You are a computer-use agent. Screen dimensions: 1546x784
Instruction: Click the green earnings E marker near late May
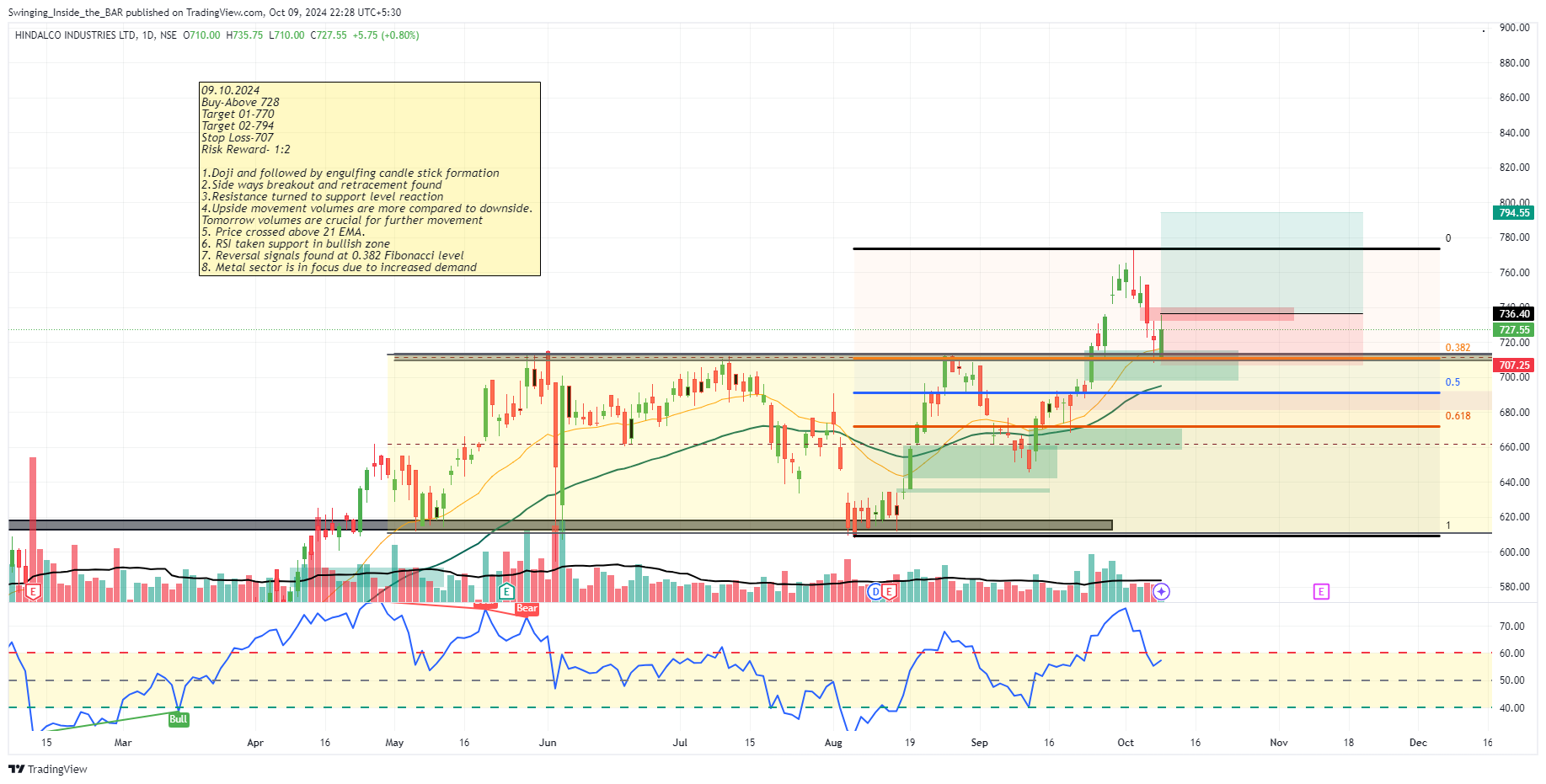click(x=506, y=592)
